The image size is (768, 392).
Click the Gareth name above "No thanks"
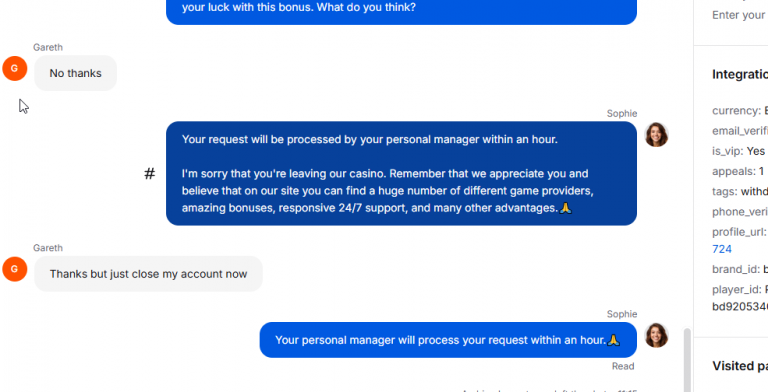coord(48,48)
